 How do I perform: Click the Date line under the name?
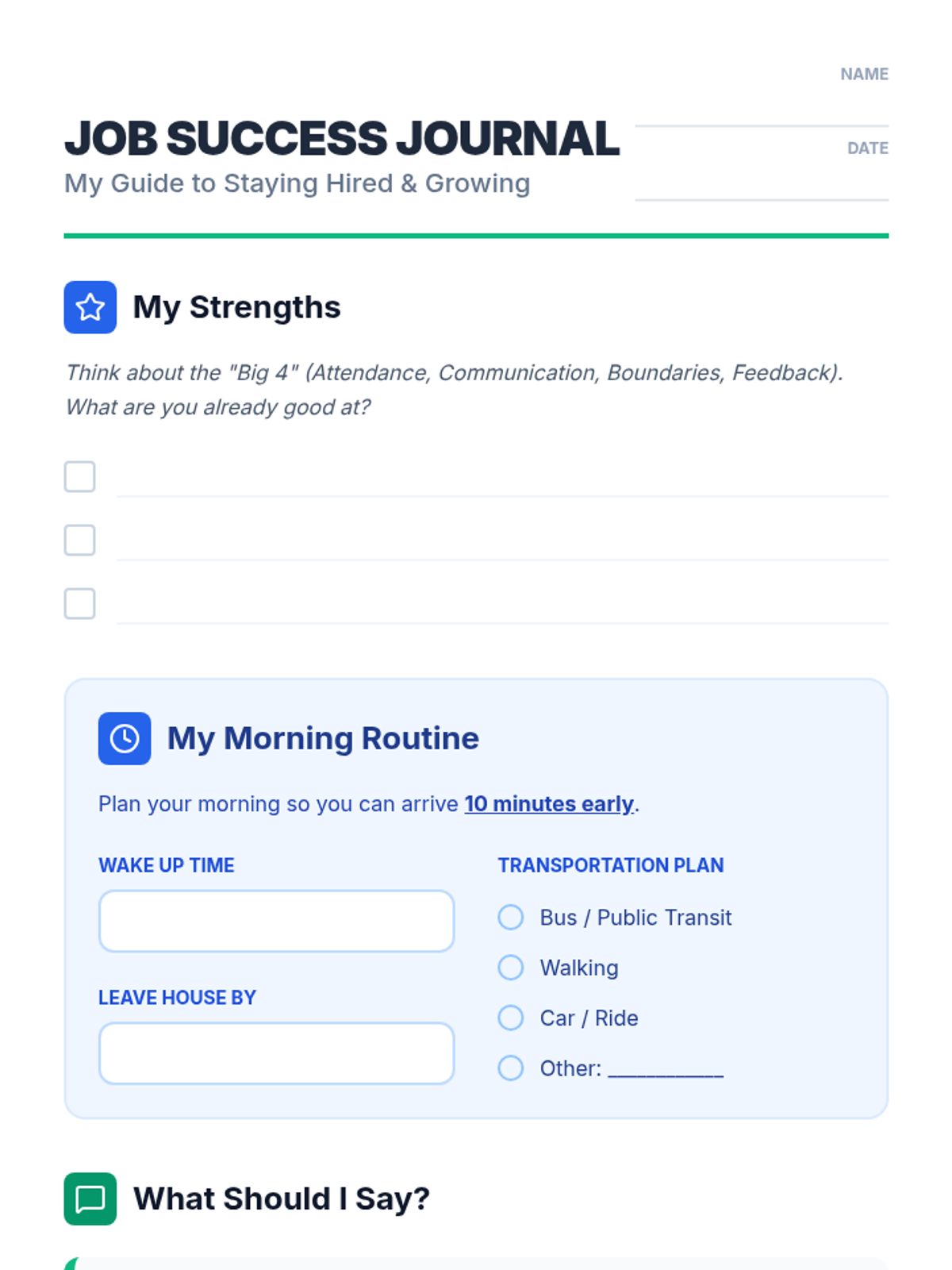762,186
